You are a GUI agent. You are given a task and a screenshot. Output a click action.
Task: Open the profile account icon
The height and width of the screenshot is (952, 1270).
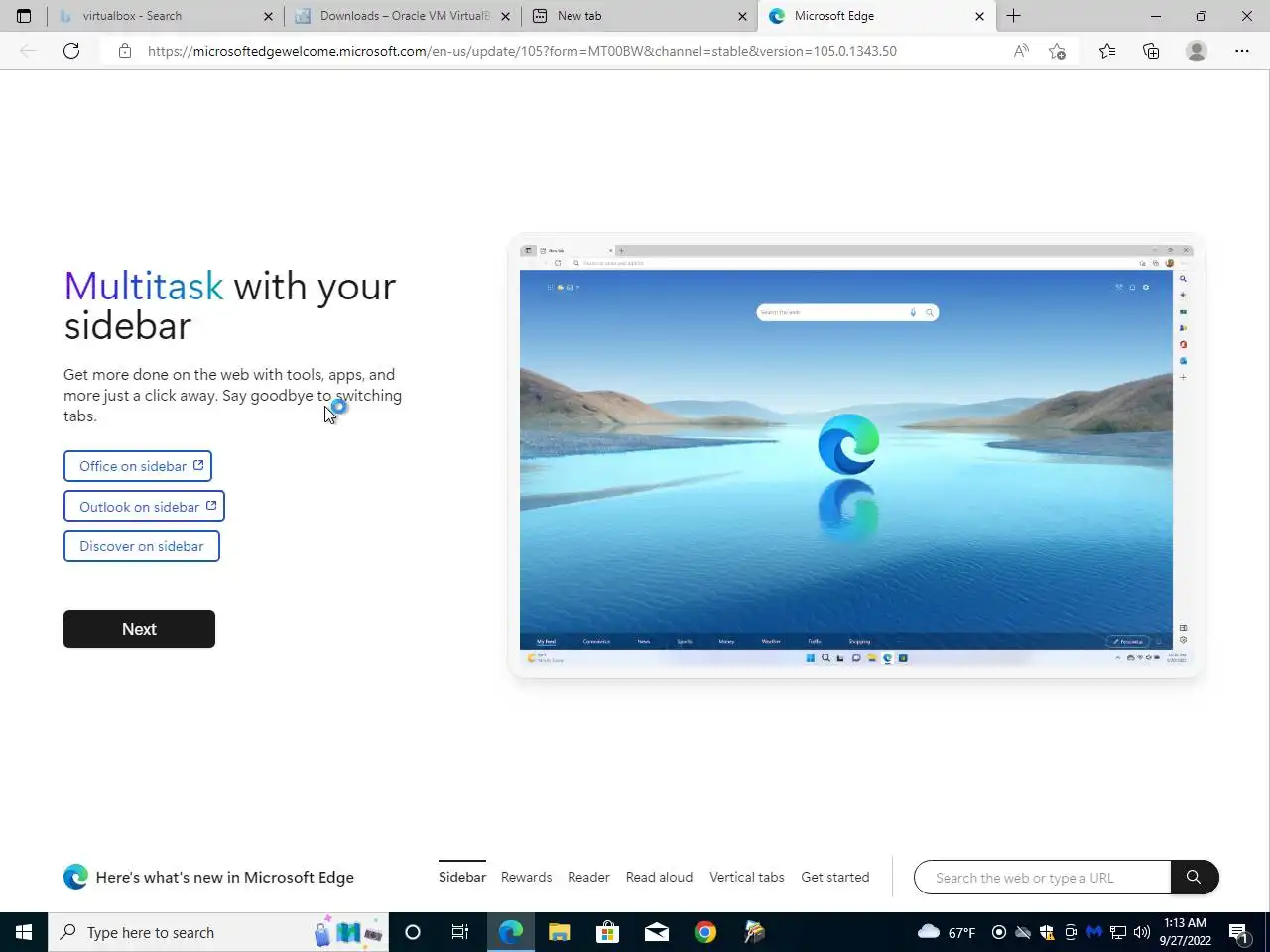click(1197, 51)
